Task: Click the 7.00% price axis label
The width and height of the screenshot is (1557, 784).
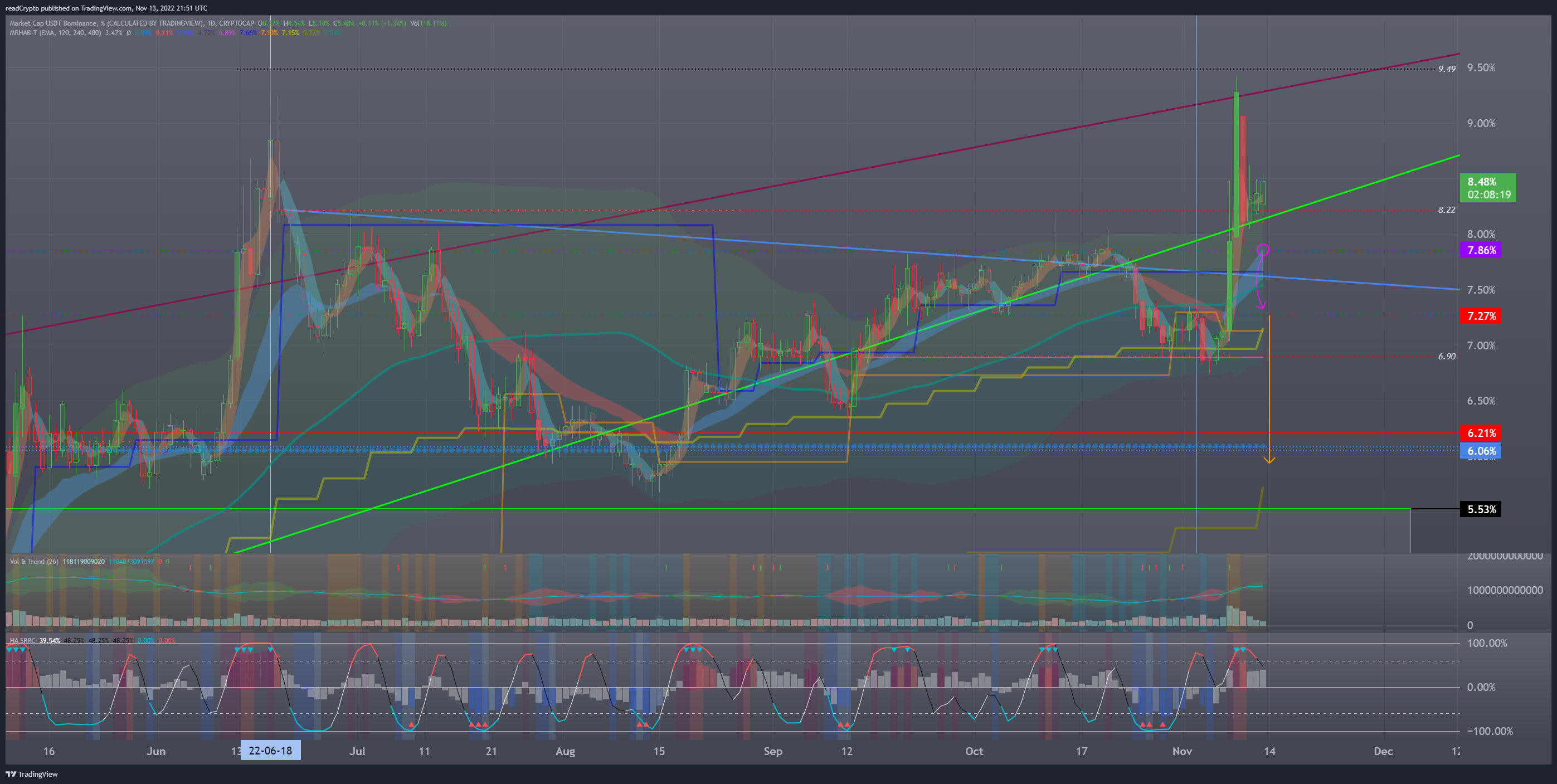Action: 1481,346
